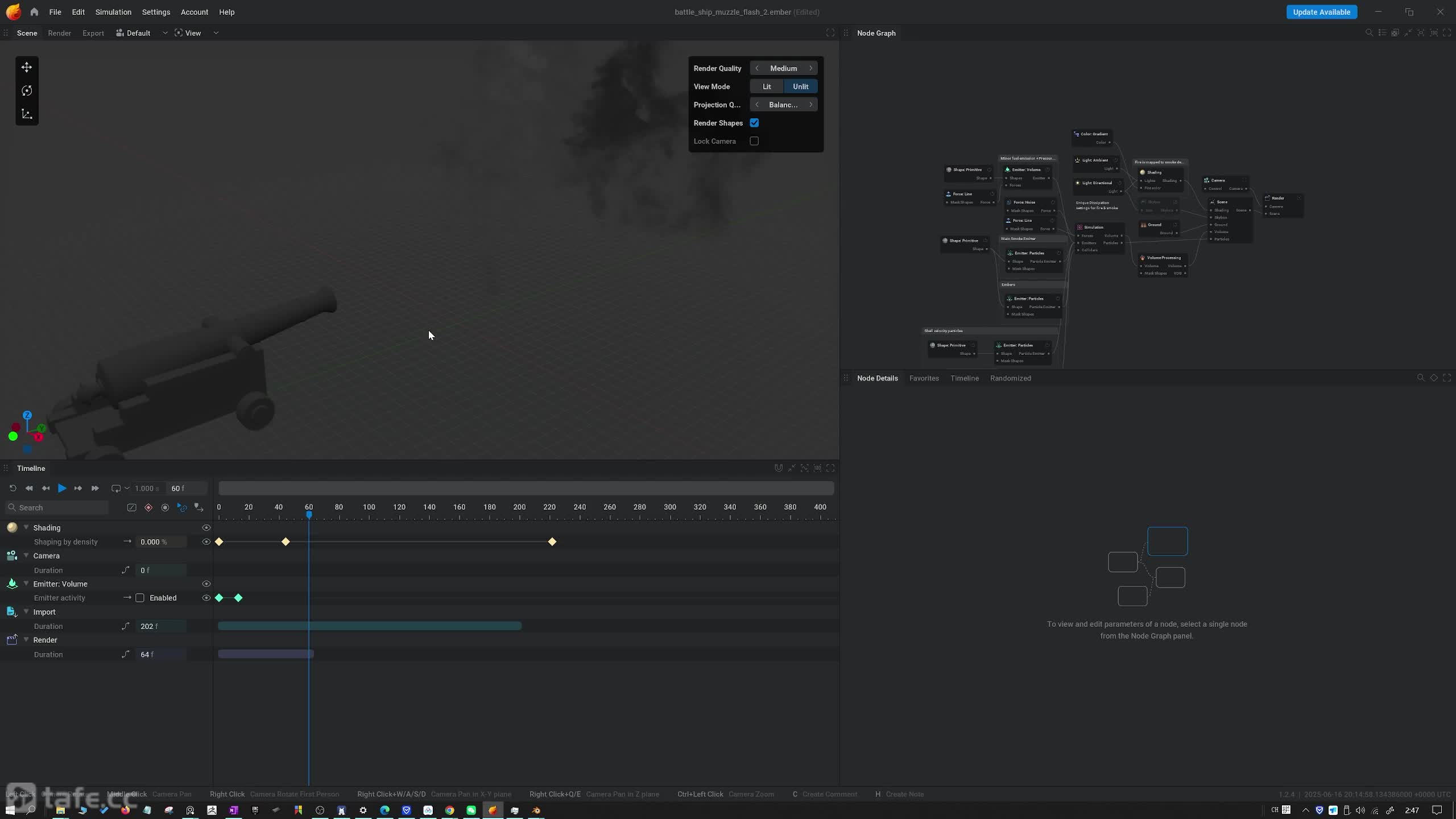Click the timeline range scrollbar above the ruler
This screenshot has width=1456, height=819.
[526, 489]
